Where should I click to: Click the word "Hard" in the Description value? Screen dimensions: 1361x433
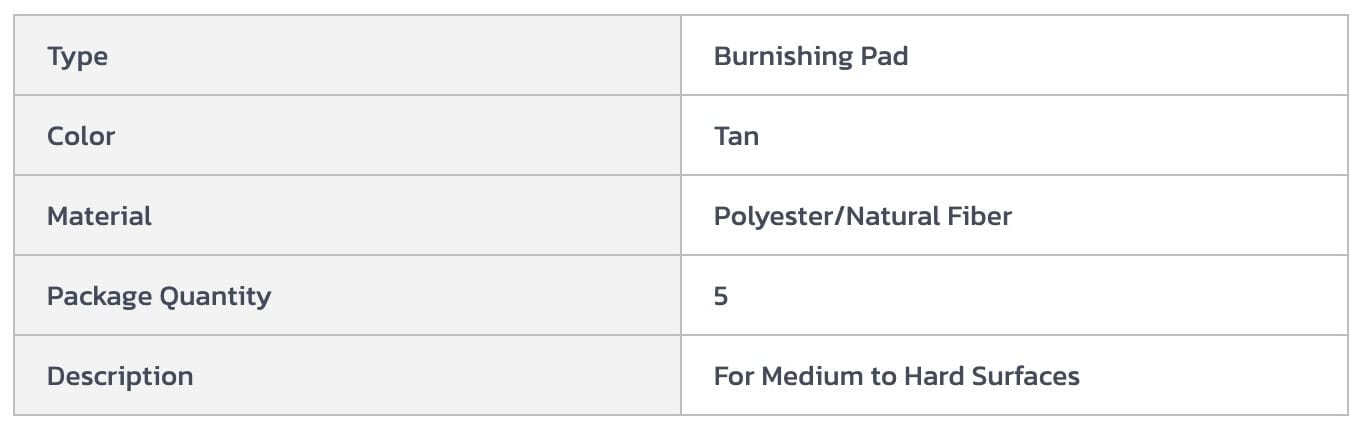coord(934,376)
